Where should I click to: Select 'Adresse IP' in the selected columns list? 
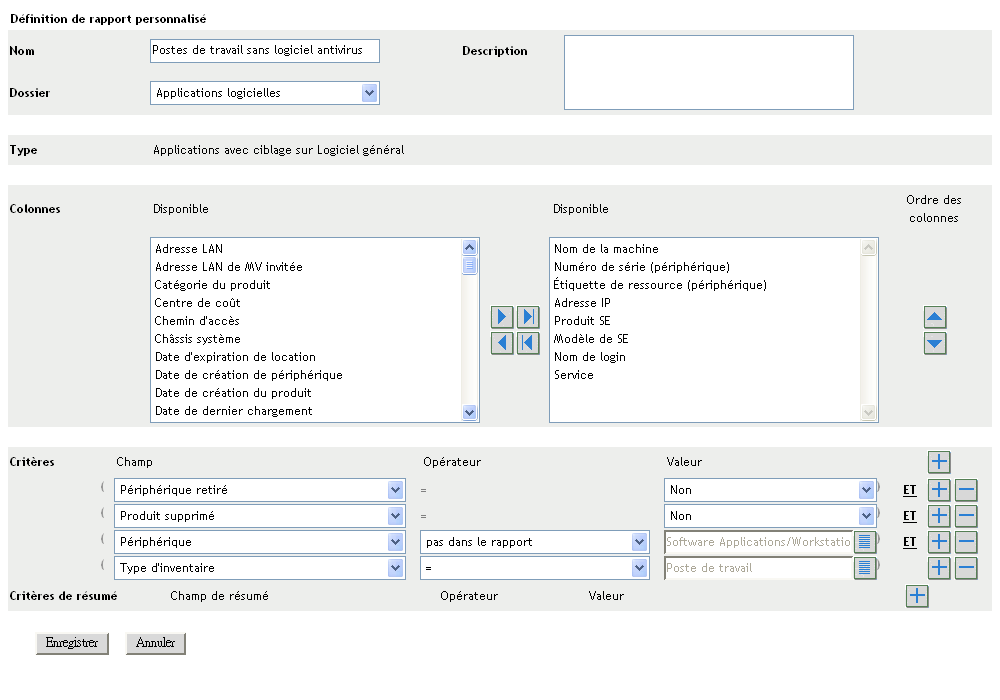pyautogui.click(x=582, y=303)
